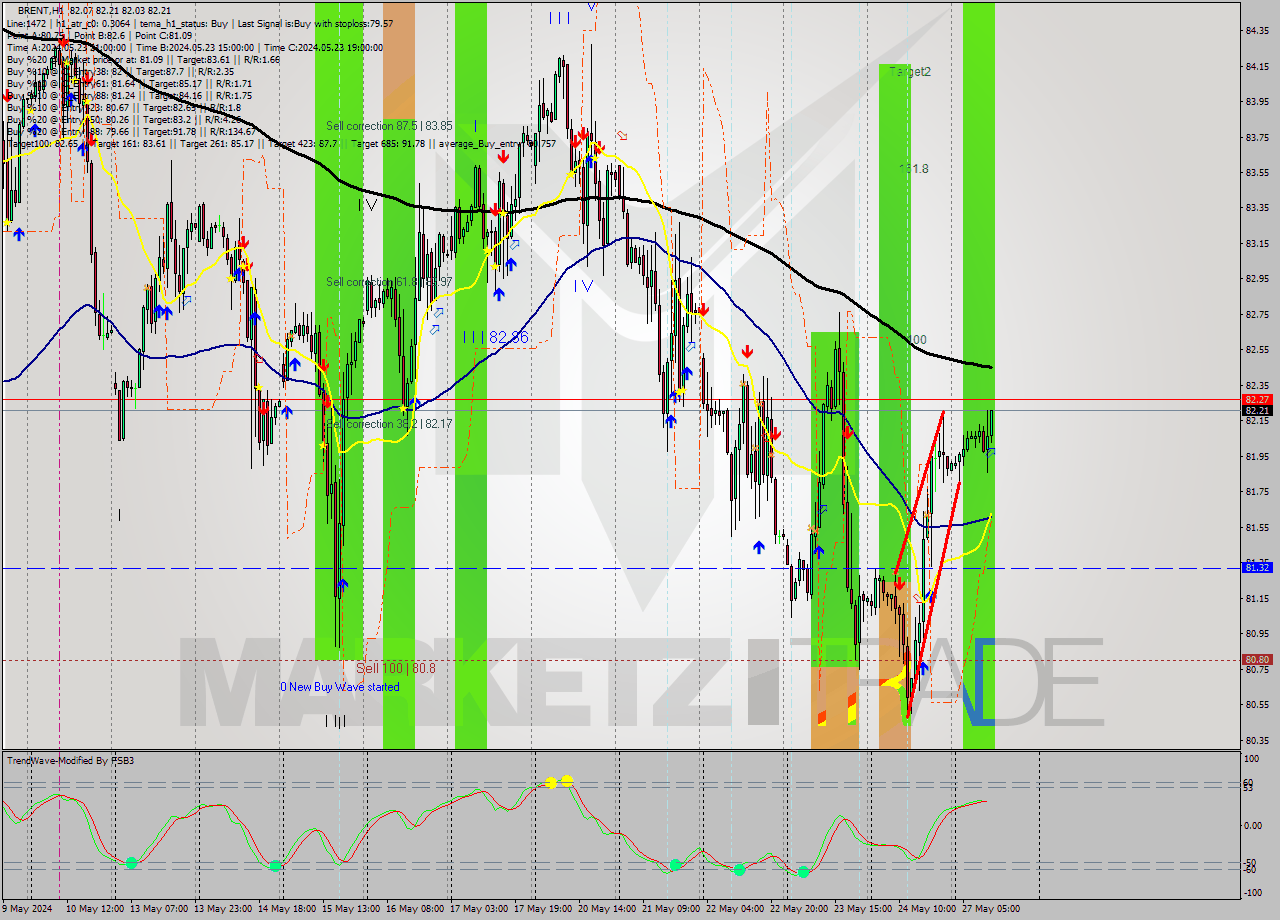Click the 'Sell 100 | 80.8' label
Screen dimensions: 1280x920
pos(396,668)
